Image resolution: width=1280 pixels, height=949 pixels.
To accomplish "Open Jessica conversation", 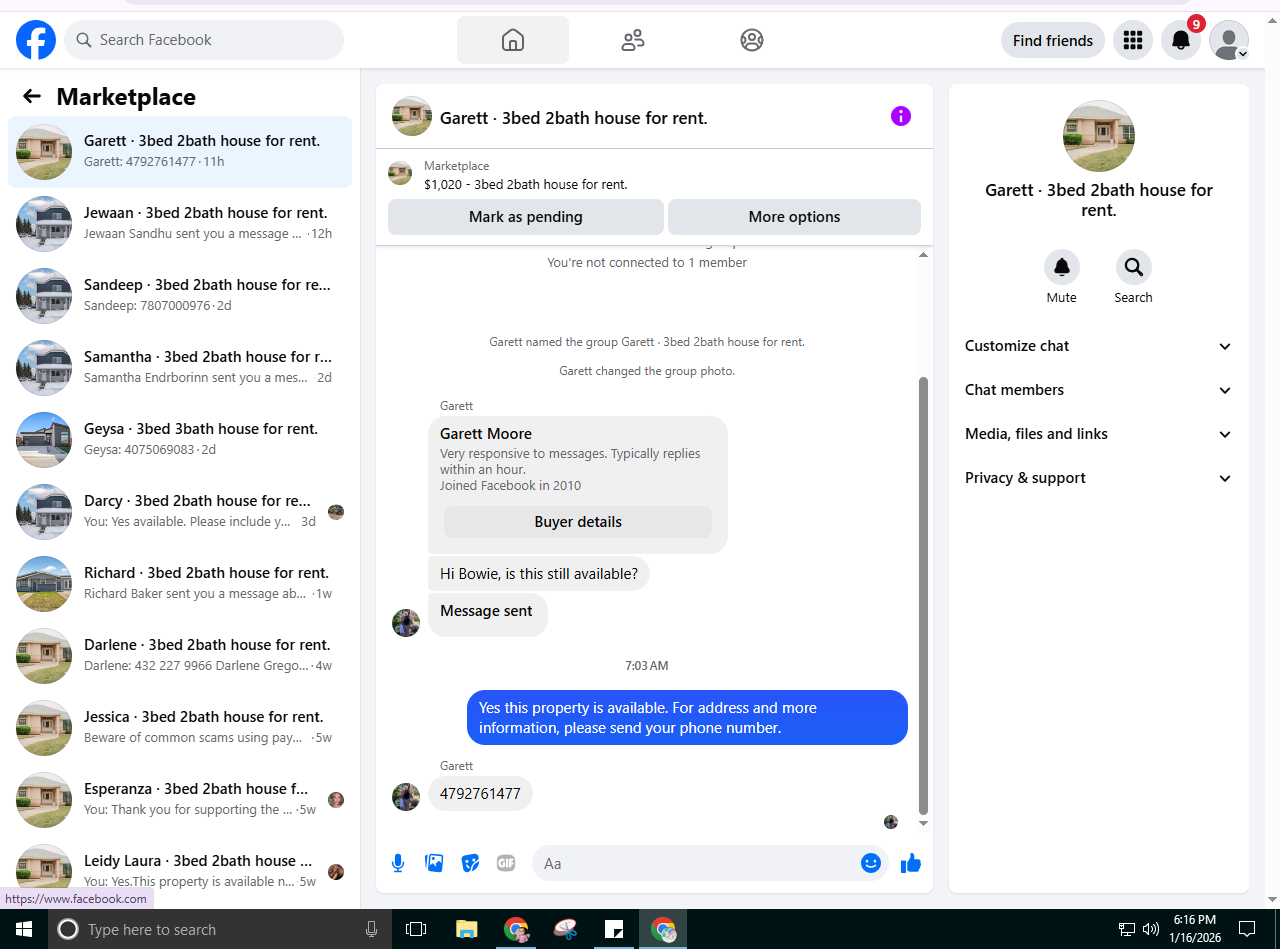I will [180, 728].
